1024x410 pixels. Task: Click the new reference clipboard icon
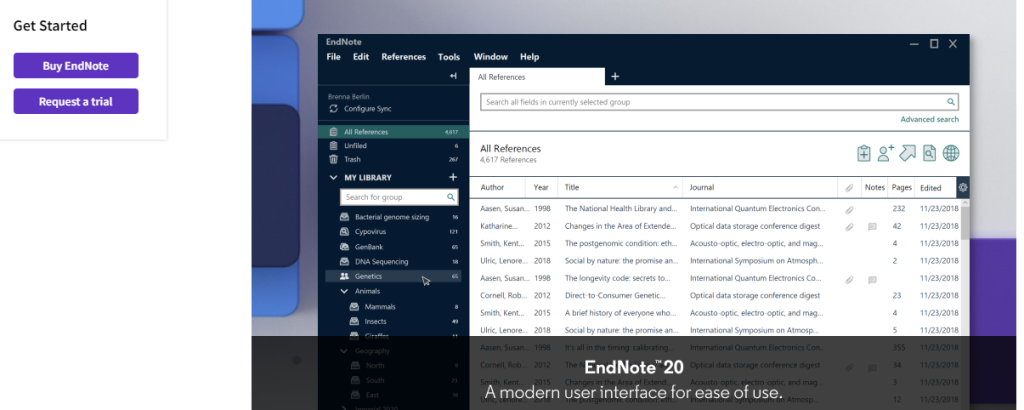[x=864, y=153]
